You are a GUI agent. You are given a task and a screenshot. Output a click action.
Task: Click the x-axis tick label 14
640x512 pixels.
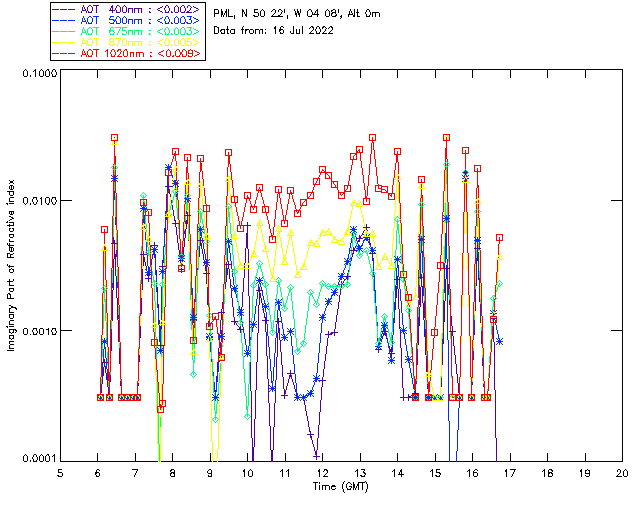point(398,473)
